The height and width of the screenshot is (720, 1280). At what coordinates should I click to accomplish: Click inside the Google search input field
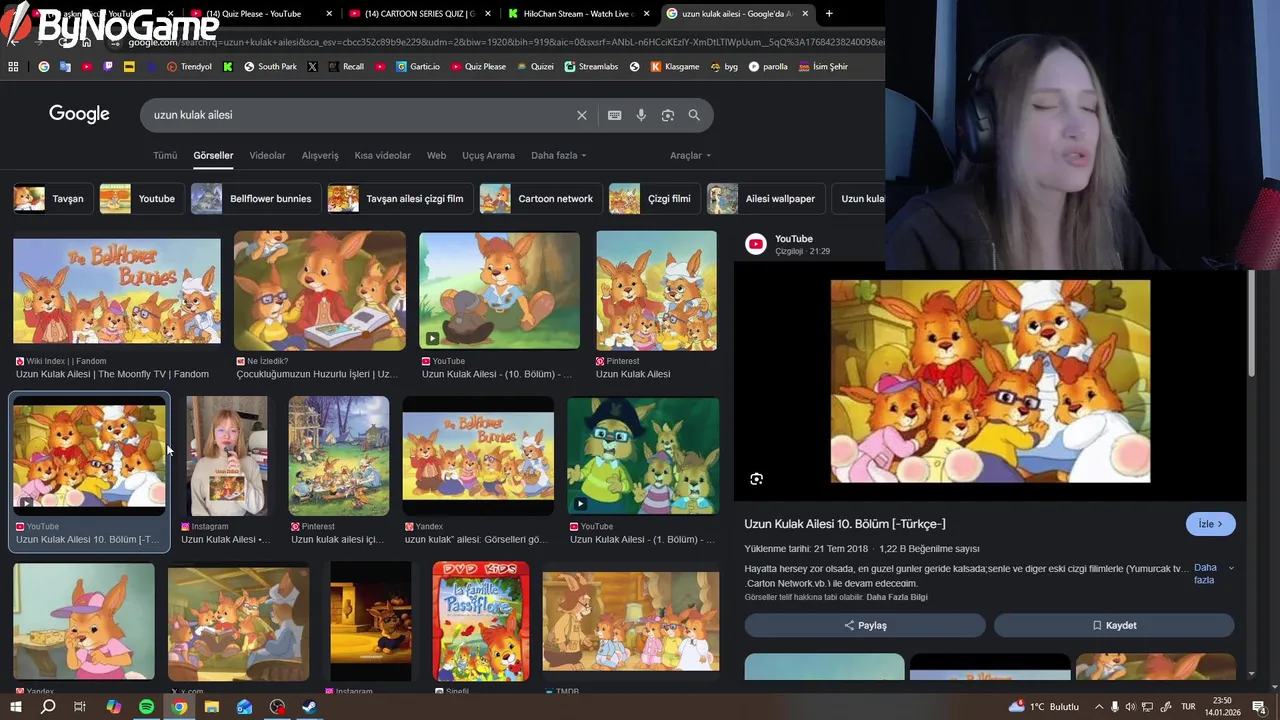pos(360,115)
